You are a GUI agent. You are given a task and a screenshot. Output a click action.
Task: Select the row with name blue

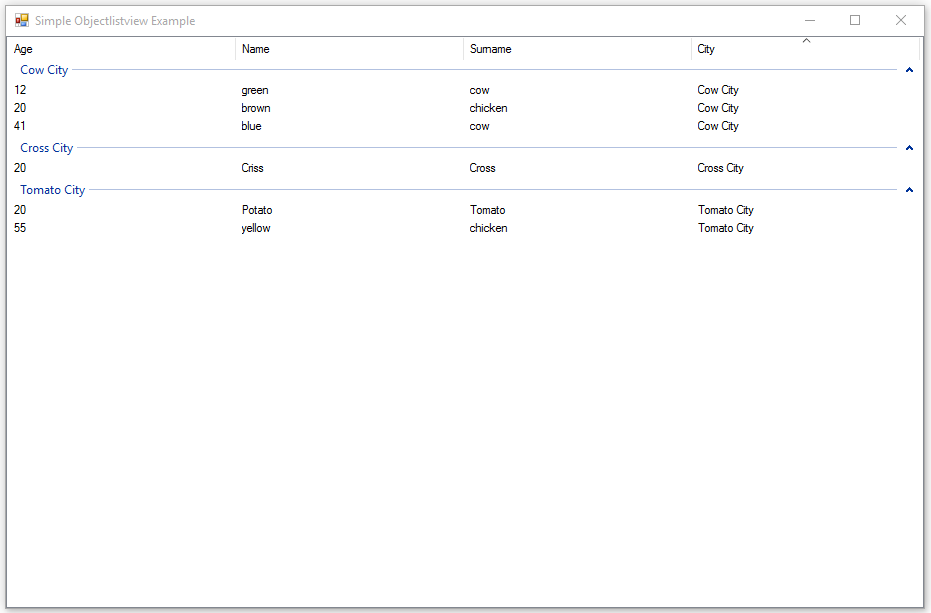pyautogui.click(x=251, y=126)
